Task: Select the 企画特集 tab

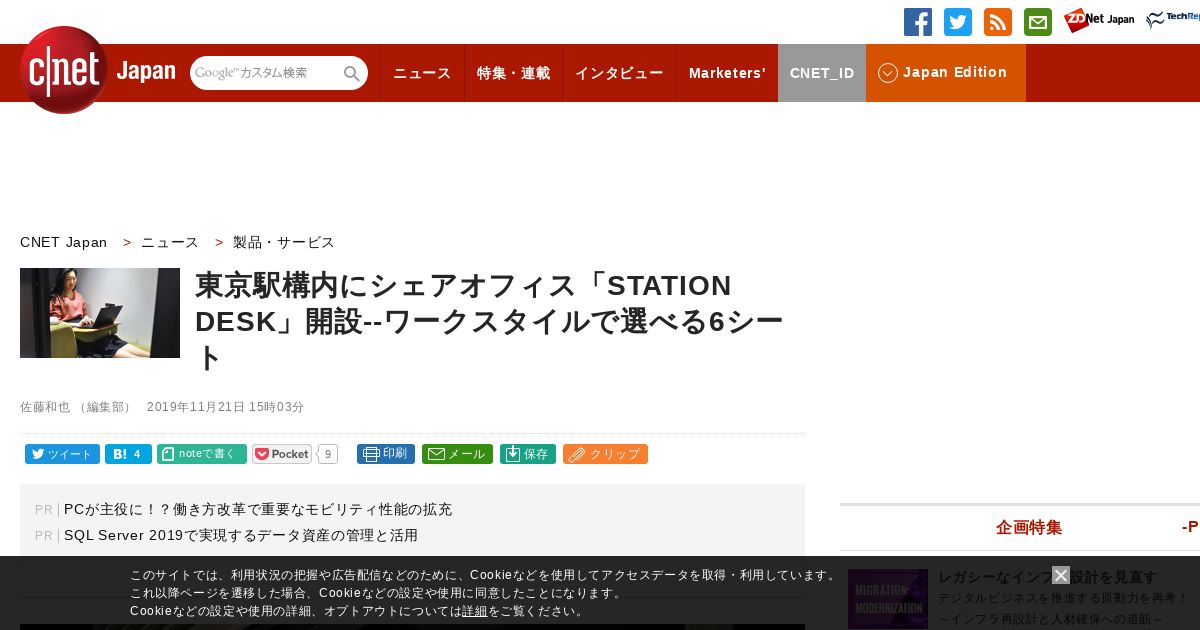Action: pyautogui.click(x=1029, y=527)
